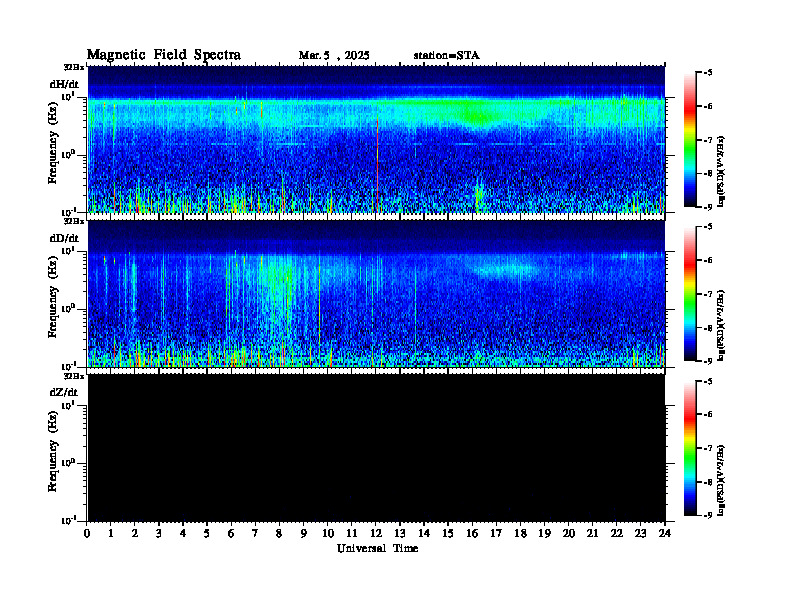The height and width of the screenshot is (612, 792).
Task: Click the -9 value on dH/dt color bar
Action: [709, 207]
